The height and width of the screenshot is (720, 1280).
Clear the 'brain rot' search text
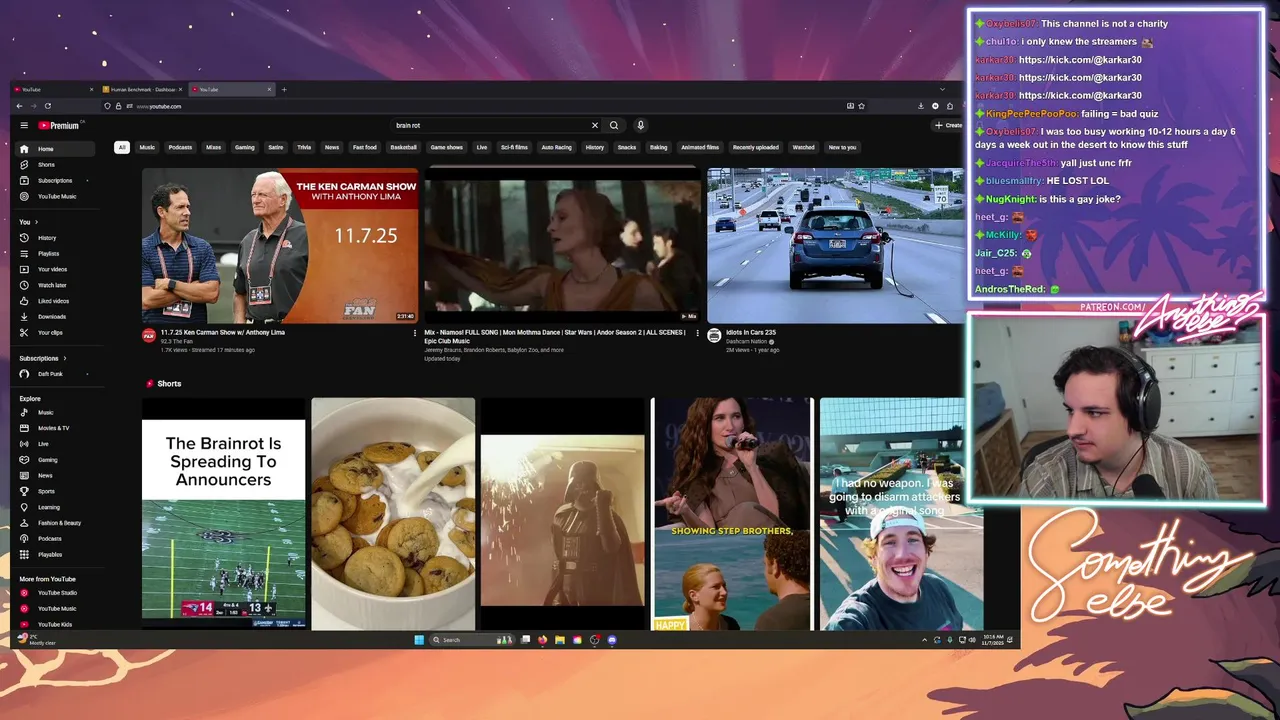pyautogui.click(x=594, y=125)
